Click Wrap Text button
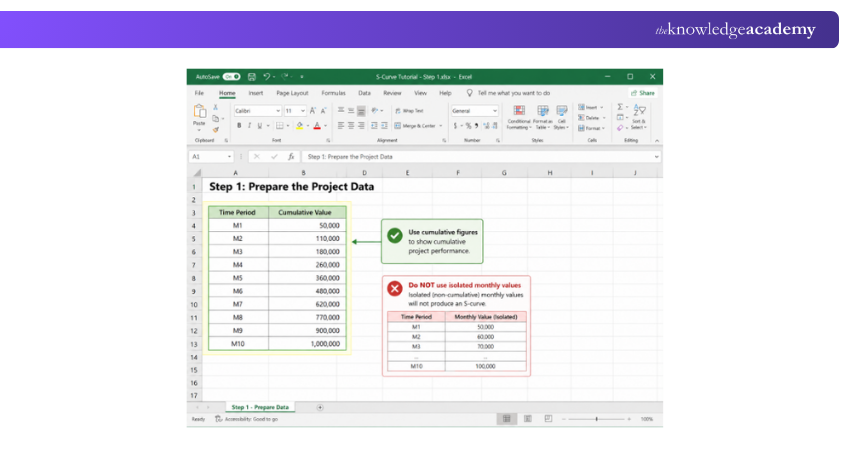The height and width of the screenshot is (450, 850). [x=409, y=111]
